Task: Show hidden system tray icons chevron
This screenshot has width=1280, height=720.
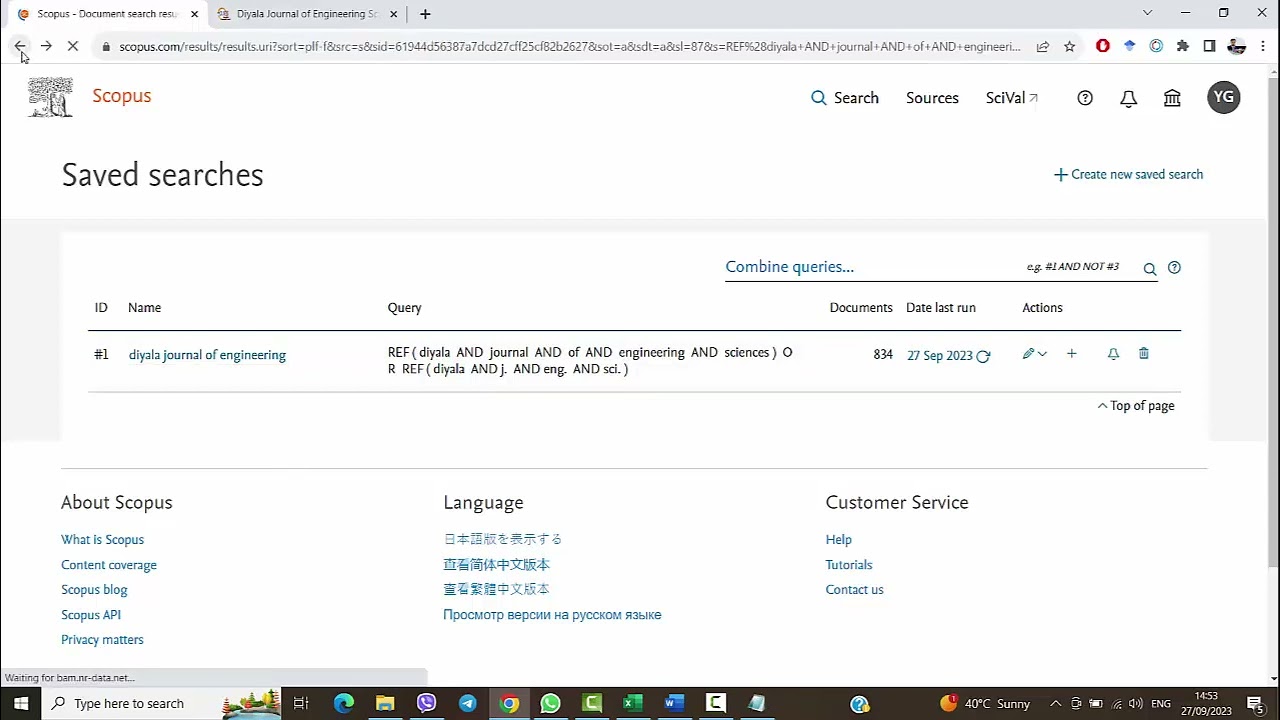Action: tap(1054, 703)
